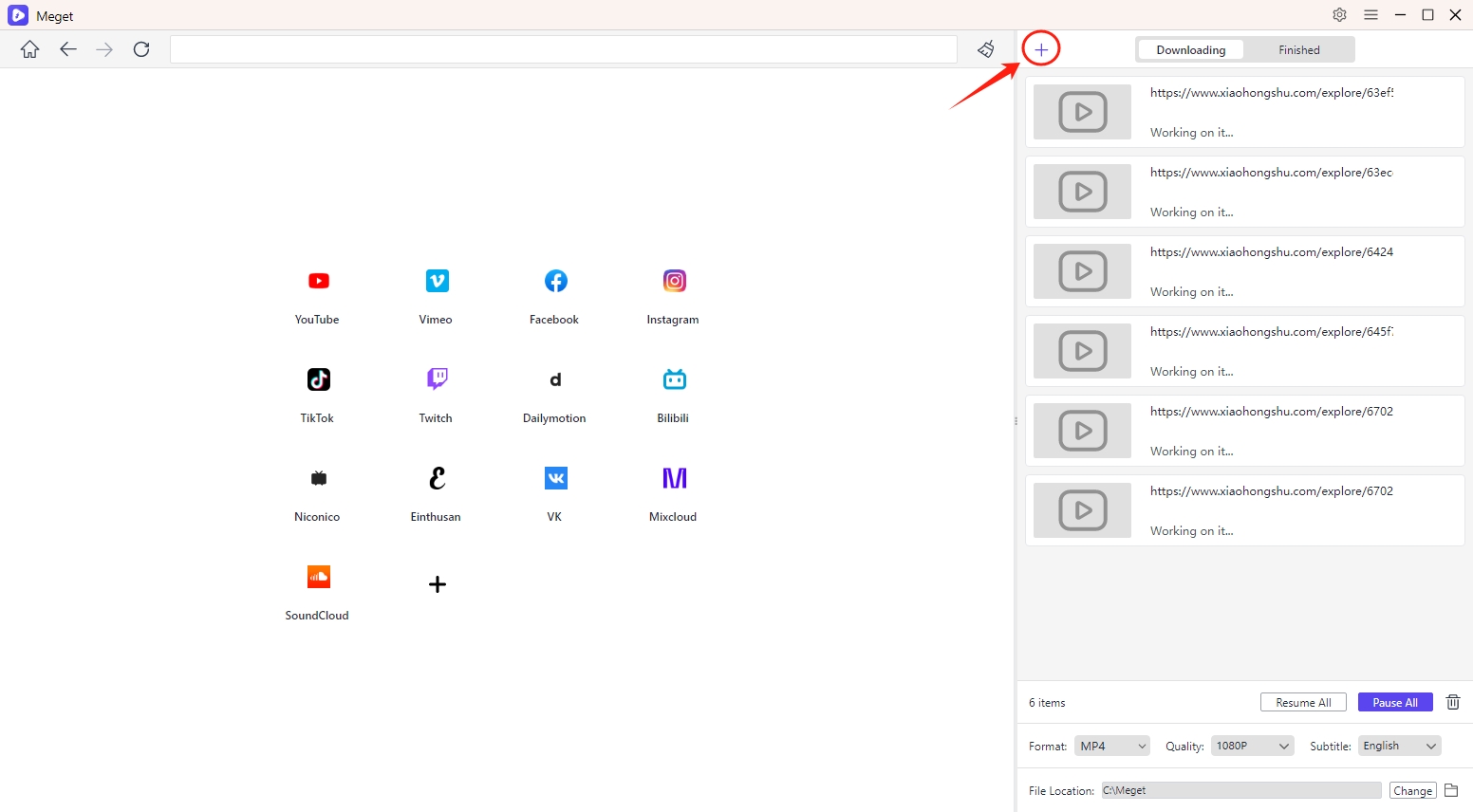1473x812 pixels.
Task: Open the Einthusan shortcut
Action: pyautogui.click(x=437, y=493)
